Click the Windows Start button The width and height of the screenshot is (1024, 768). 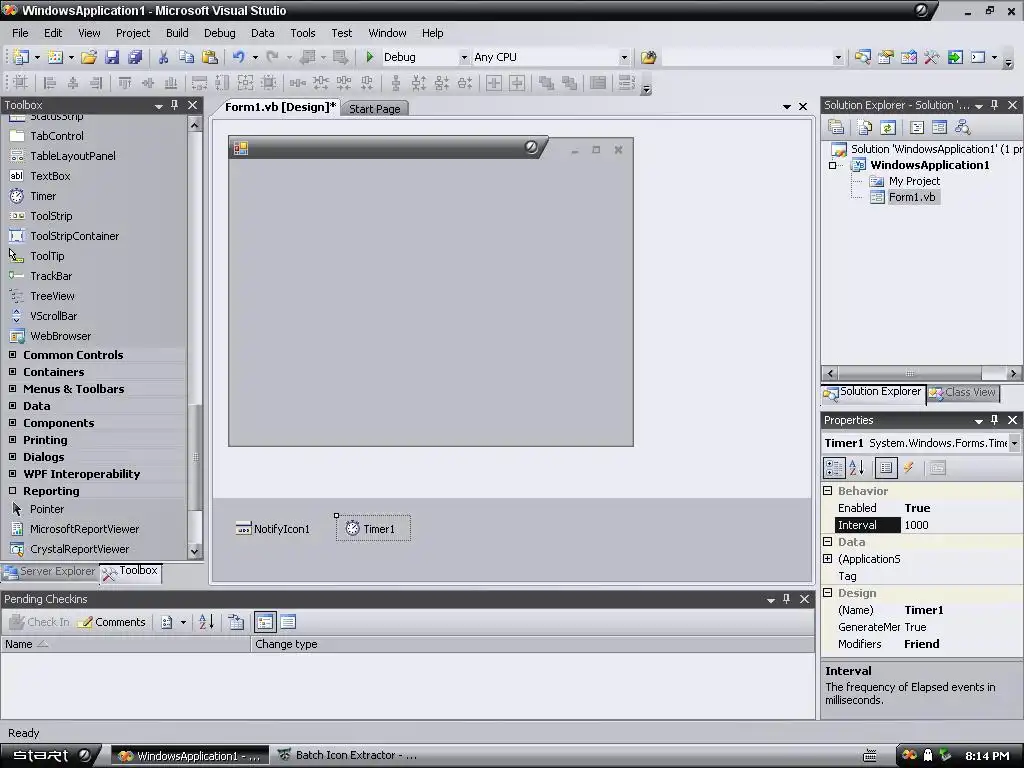point(51,756)
